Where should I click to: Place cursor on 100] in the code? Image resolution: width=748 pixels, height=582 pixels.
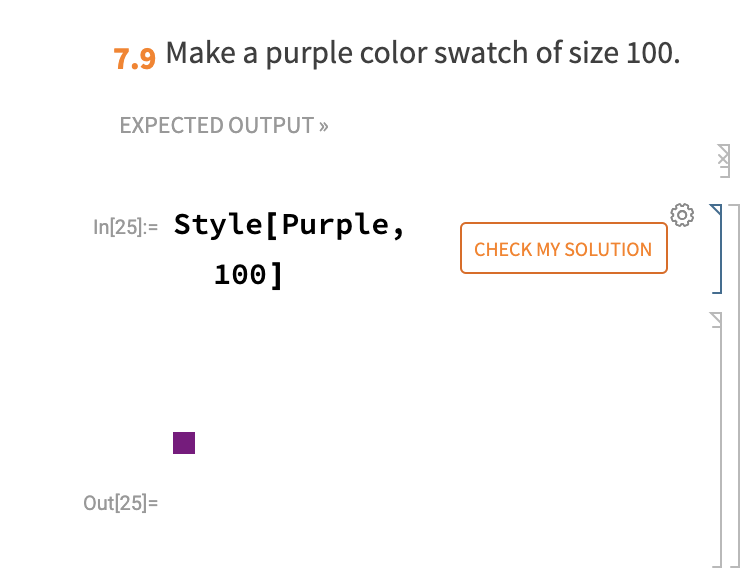248,275
